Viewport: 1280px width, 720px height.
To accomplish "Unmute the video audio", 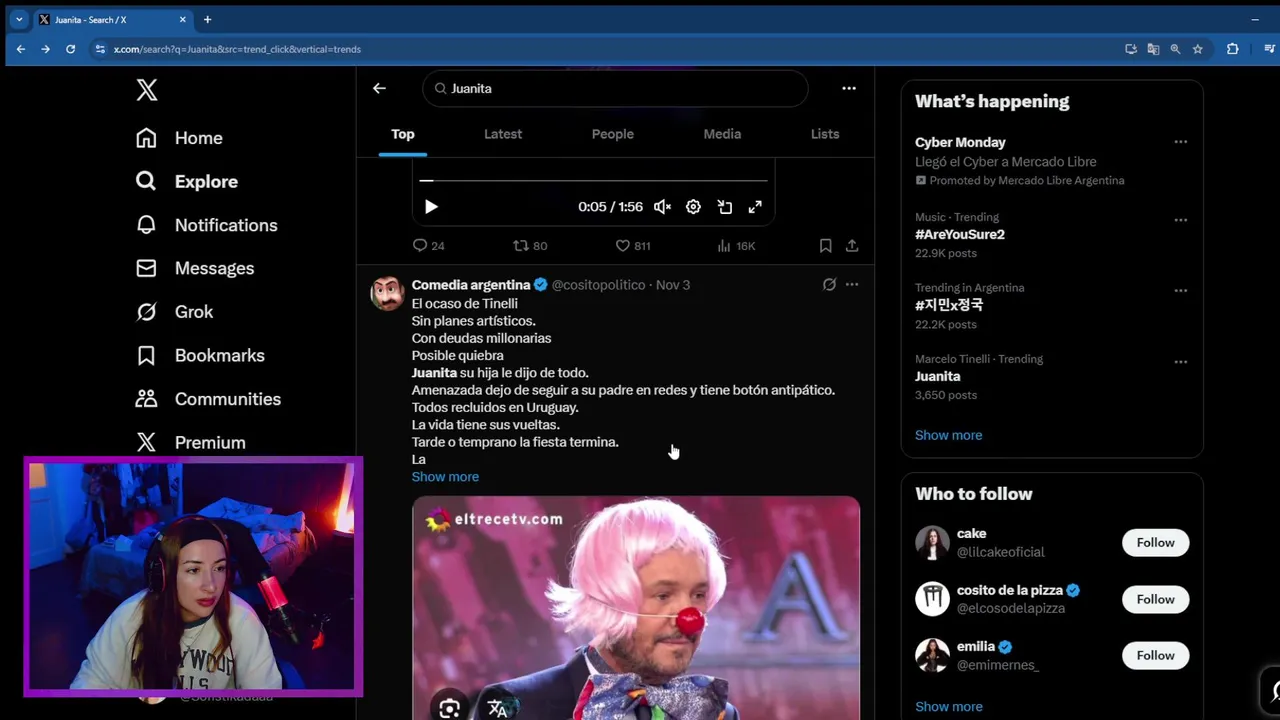I will 662,207.
